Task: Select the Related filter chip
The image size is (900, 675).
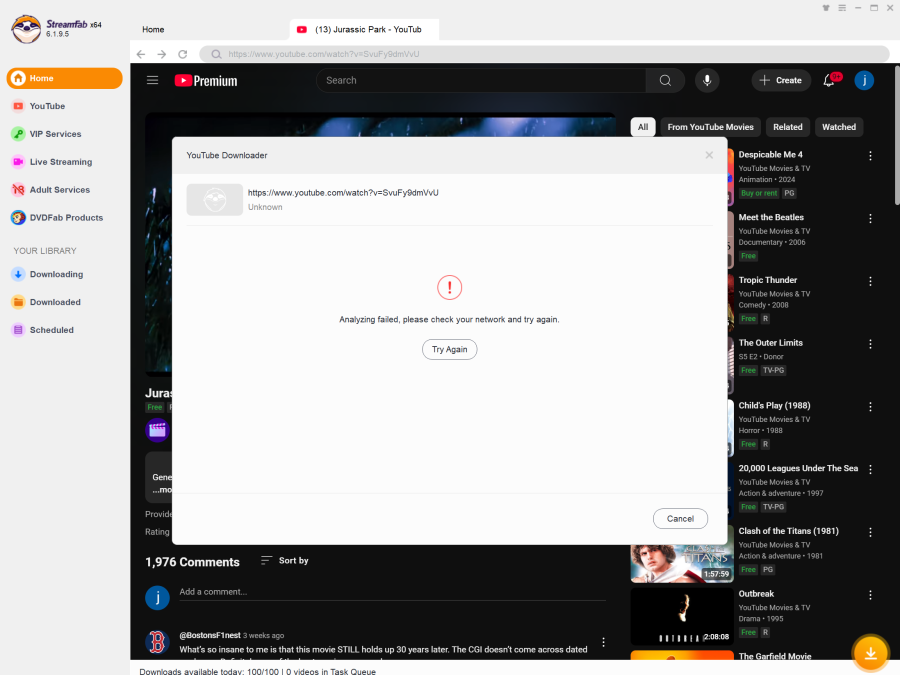Action: click(x=788, y=127)
